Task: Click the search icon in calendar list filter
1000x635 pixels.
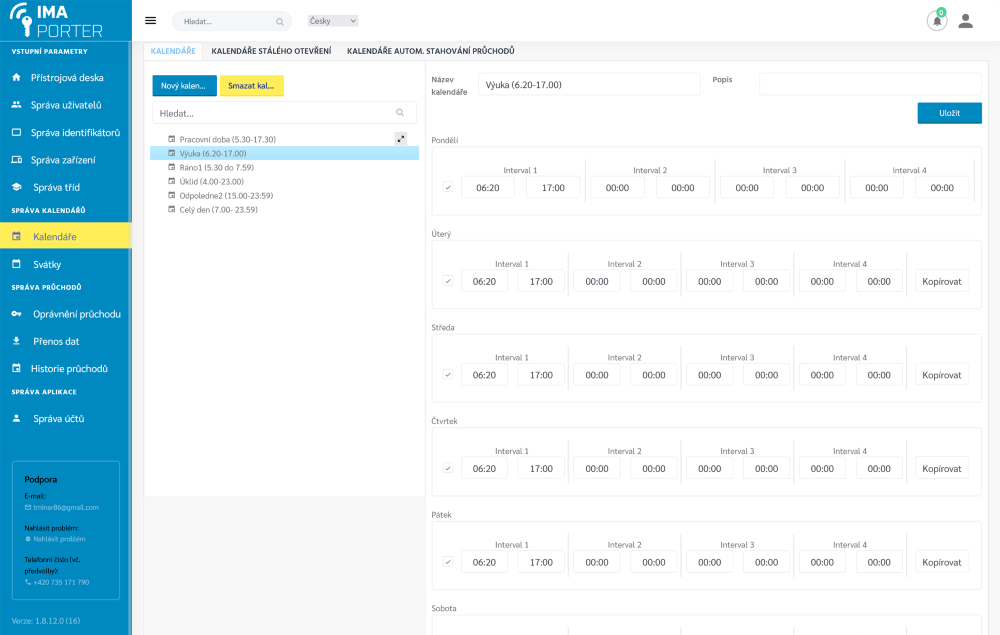Action: pos(400,113)
